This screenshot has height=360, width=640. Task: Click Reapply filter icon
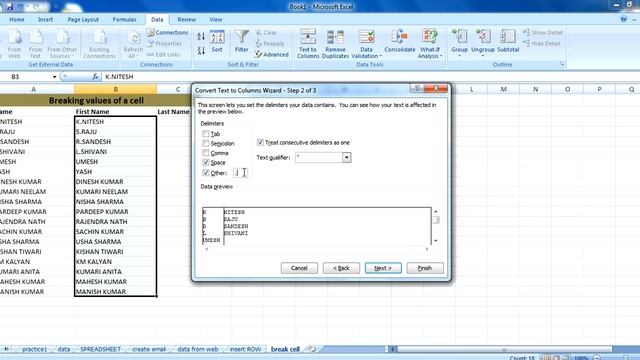tap(270, 43)
